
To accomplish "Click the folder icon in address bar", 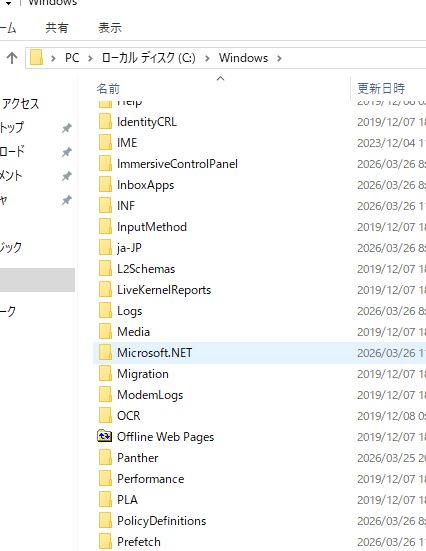I will [x=37, y=58].
